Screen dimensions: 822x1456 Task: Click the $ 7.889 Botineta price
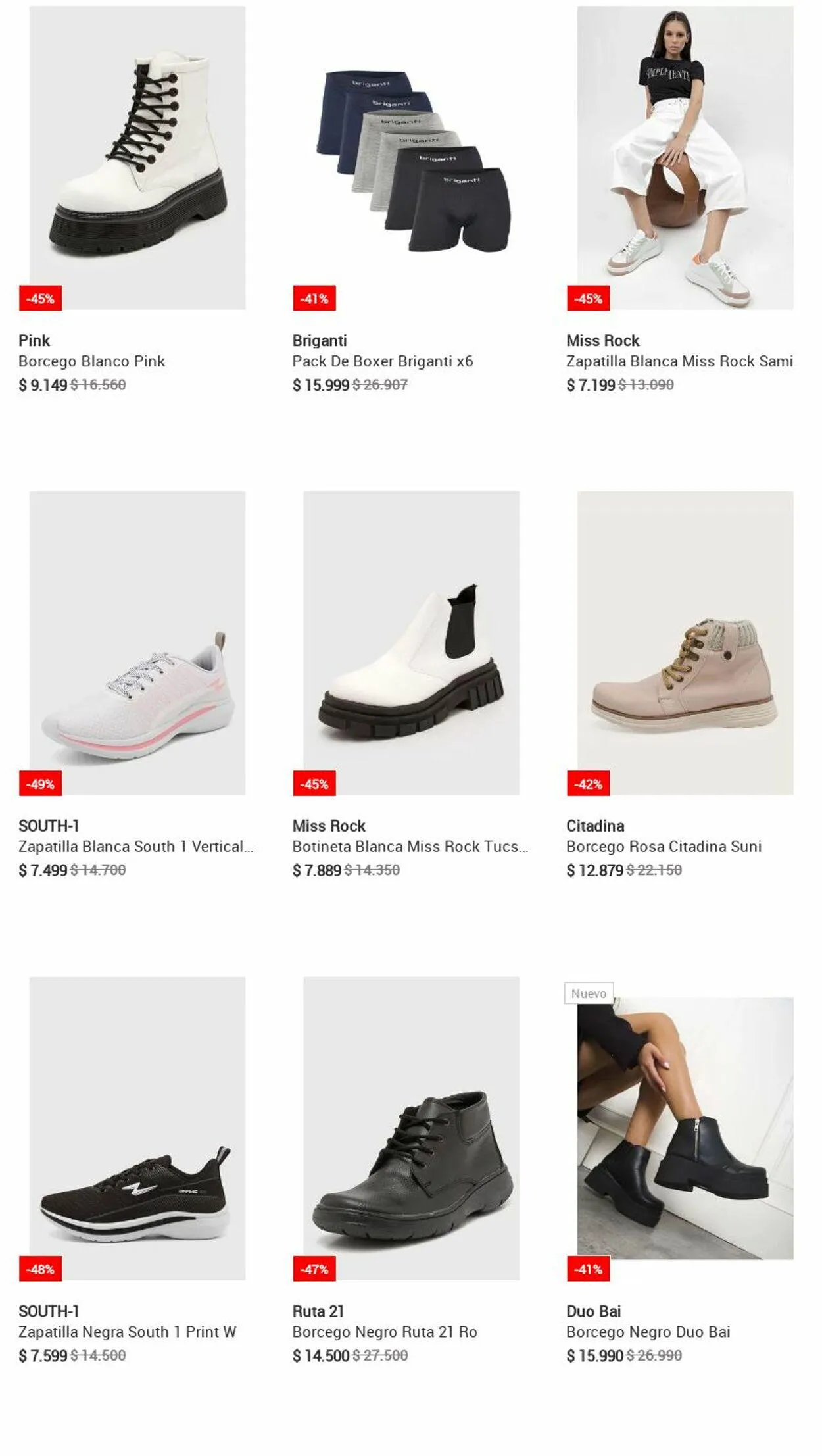tap(317, 870)
